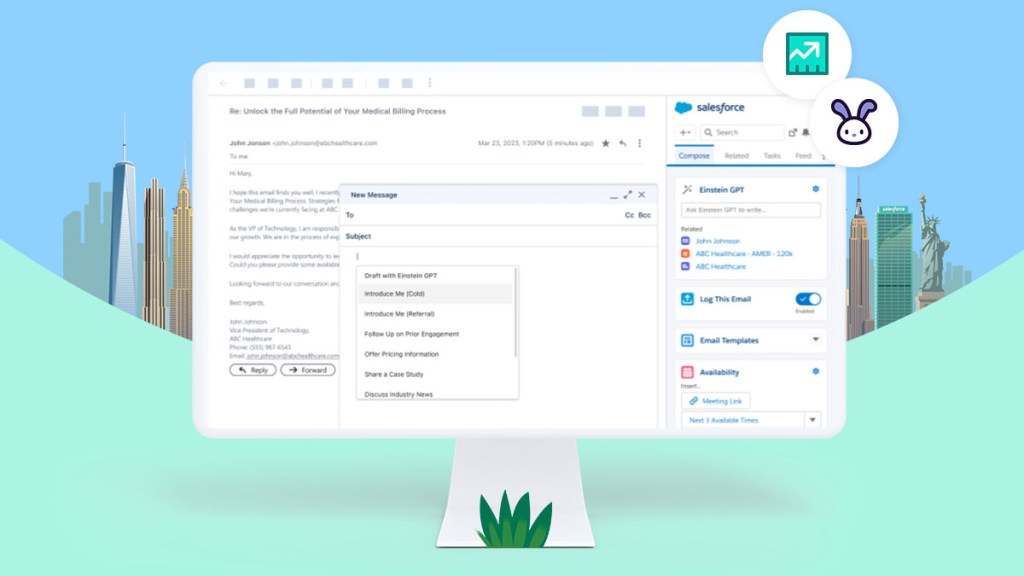
Task: Expand the Email Templates dropdown
Action: pyautogui.click(x=816, y=340)
